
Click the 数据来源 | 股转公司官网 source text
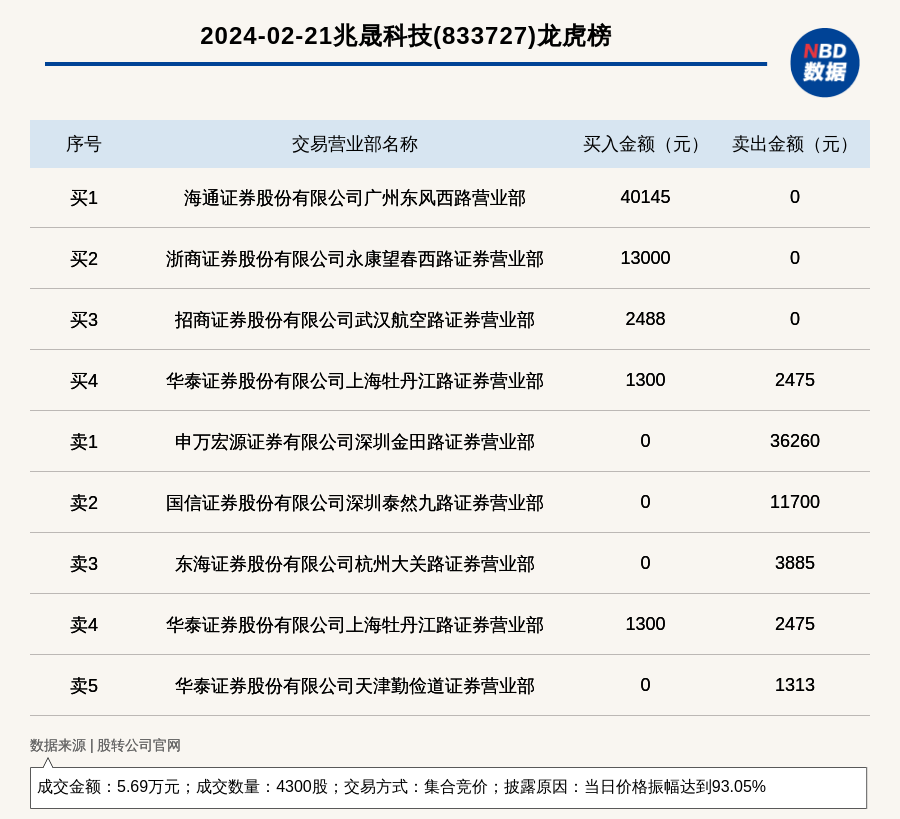point(105,746)
